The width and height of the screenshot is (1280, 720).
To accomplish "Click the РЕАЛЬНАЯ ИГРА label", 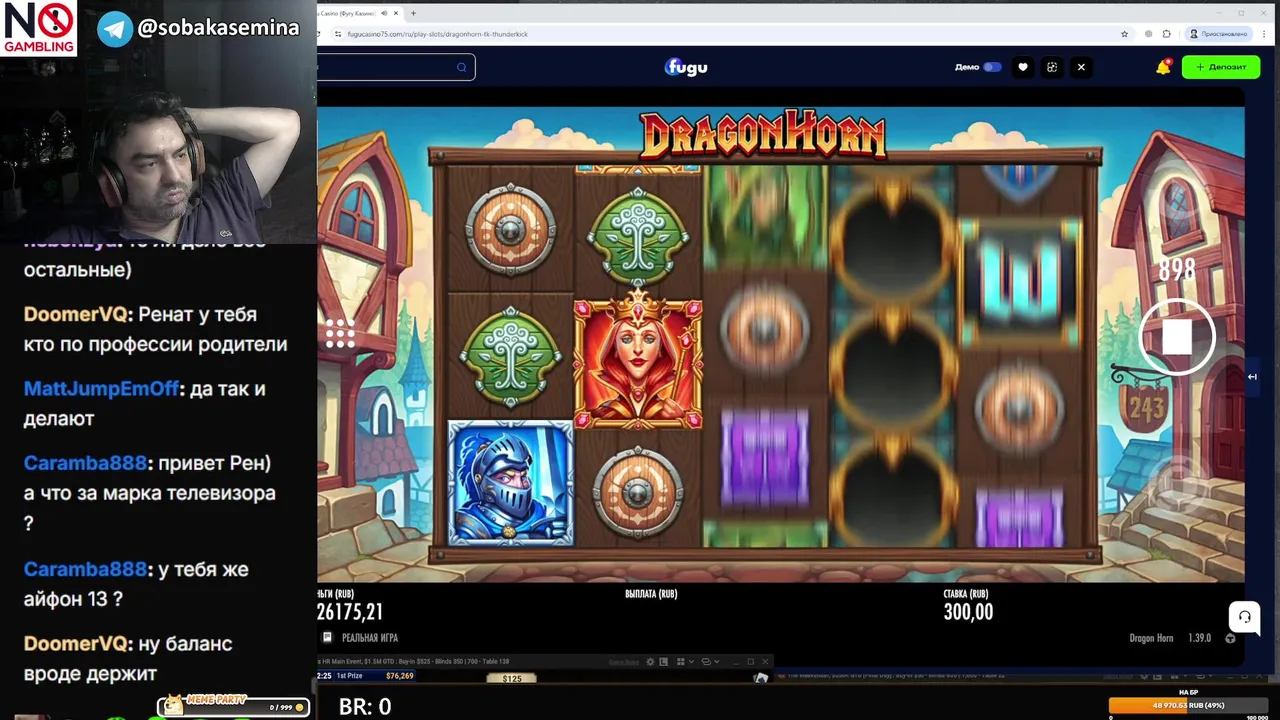I will click(370, 638).
